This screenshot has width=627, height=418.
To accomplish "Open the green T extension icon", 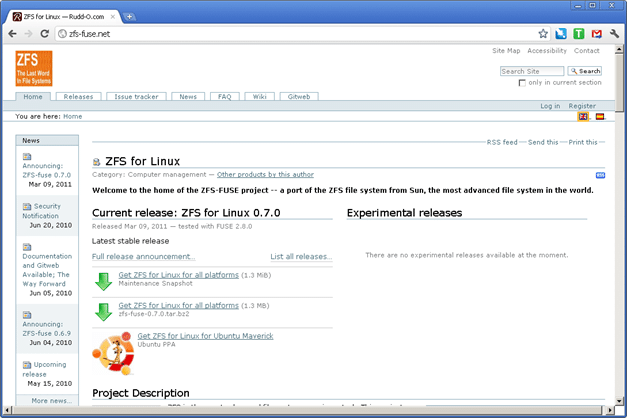I will 578,34.
